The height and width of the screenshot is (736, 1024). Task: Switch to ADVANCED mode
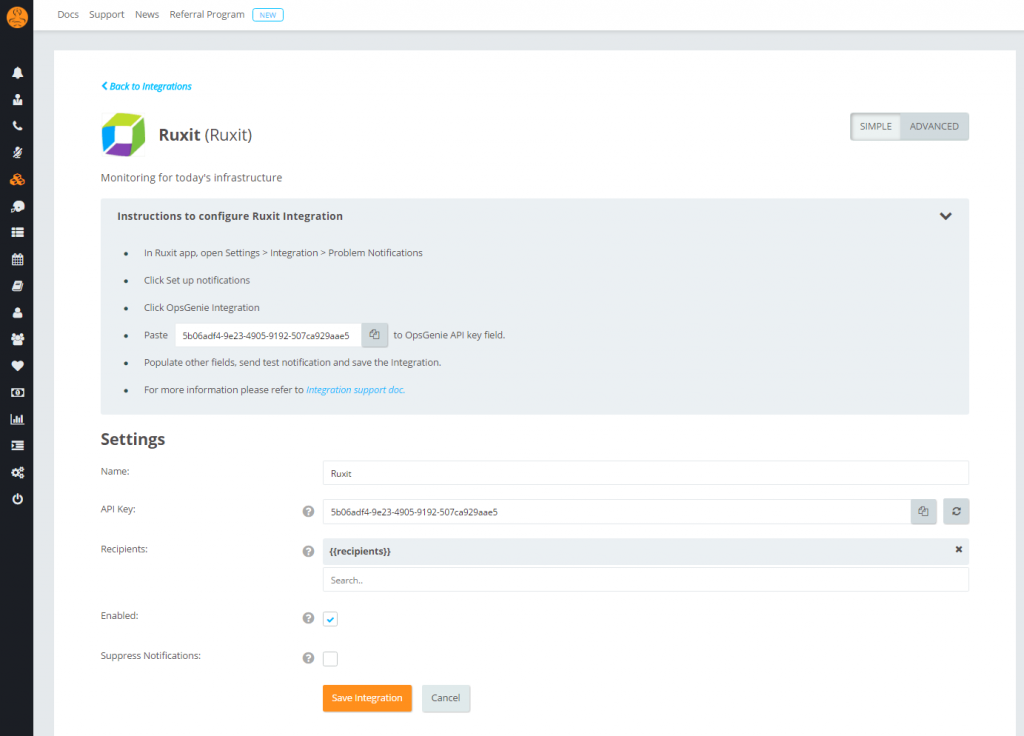934,127
